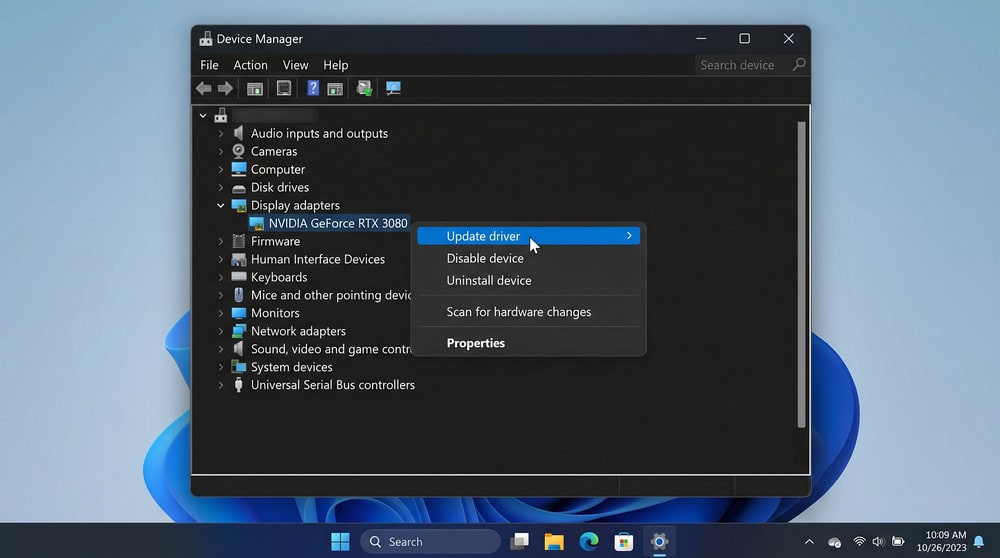Open the Windows Start button
The image size is (1000, 558).
point(341,541)
